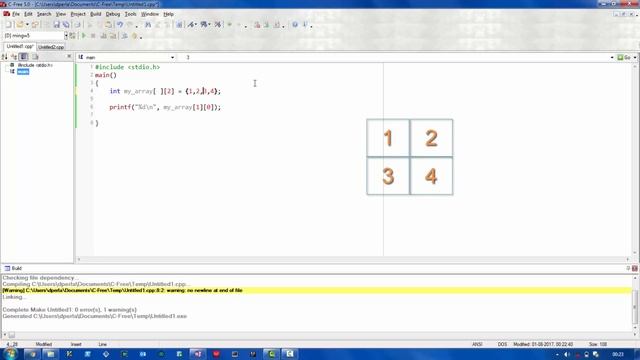Click 'Complete Make Untitled1' output line
640x360 pixels.
[x=70, y=310]
